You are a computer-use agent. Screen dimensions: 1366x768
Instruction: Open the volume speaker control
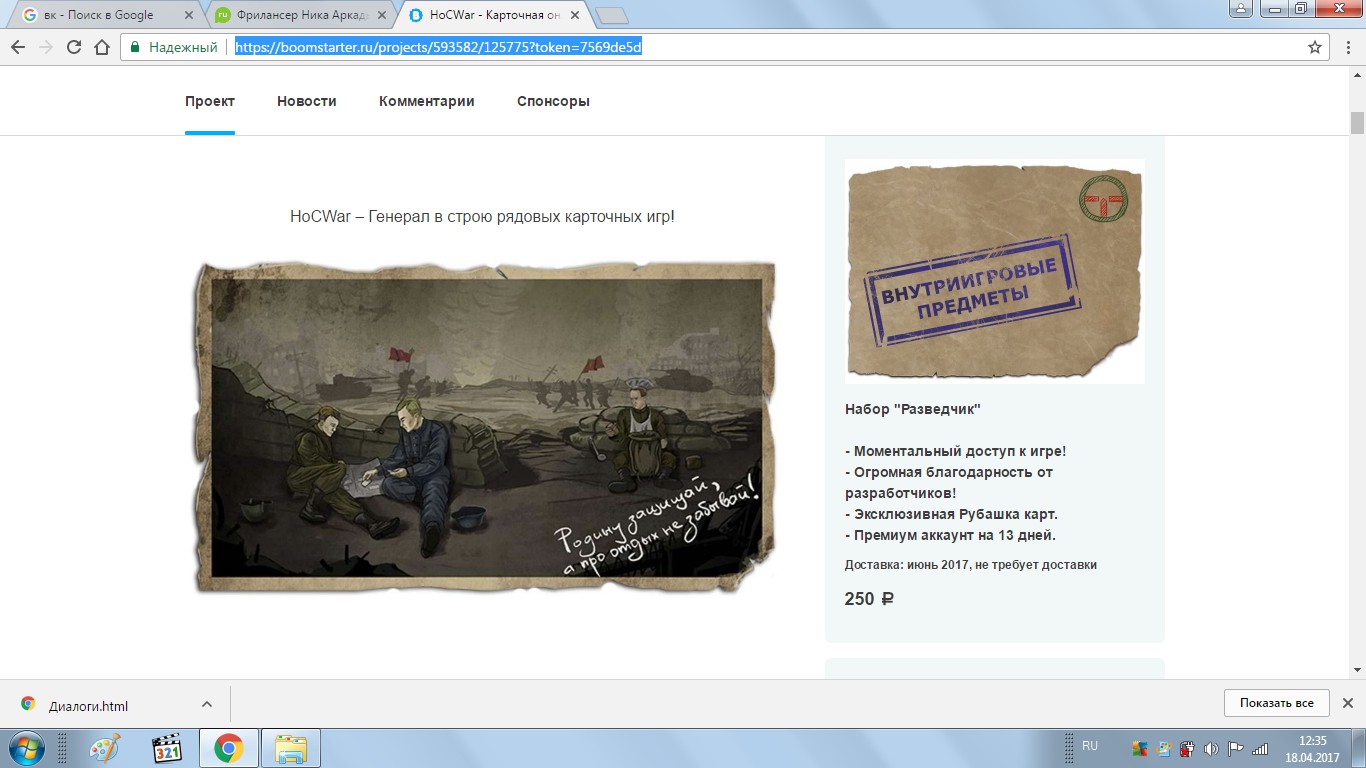[x=1211, y=748]
